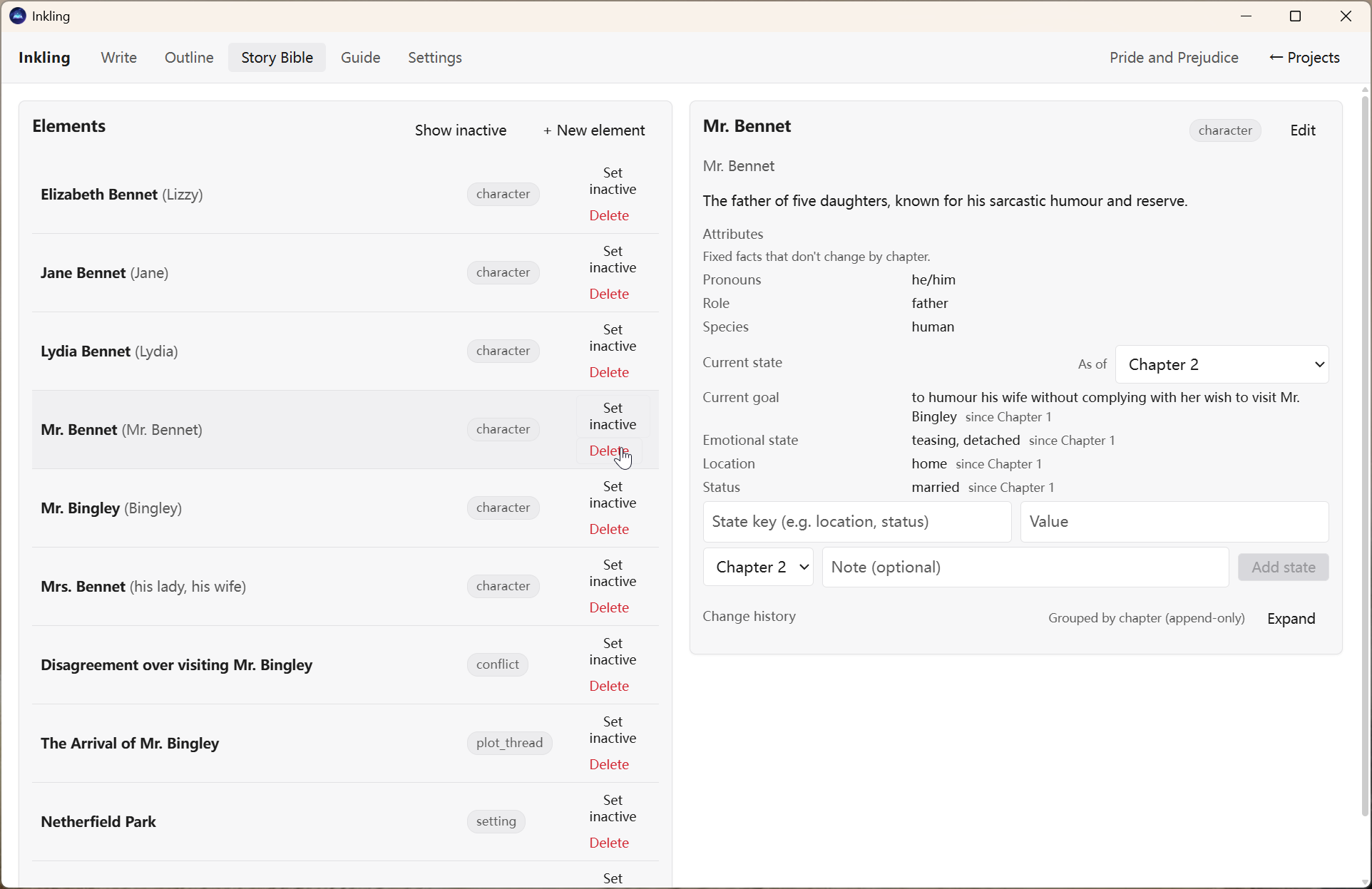Delete Disagreement over visiting Mr. Bingley conflict
This screenshot has width=1372, height=889.
[609, 686]
